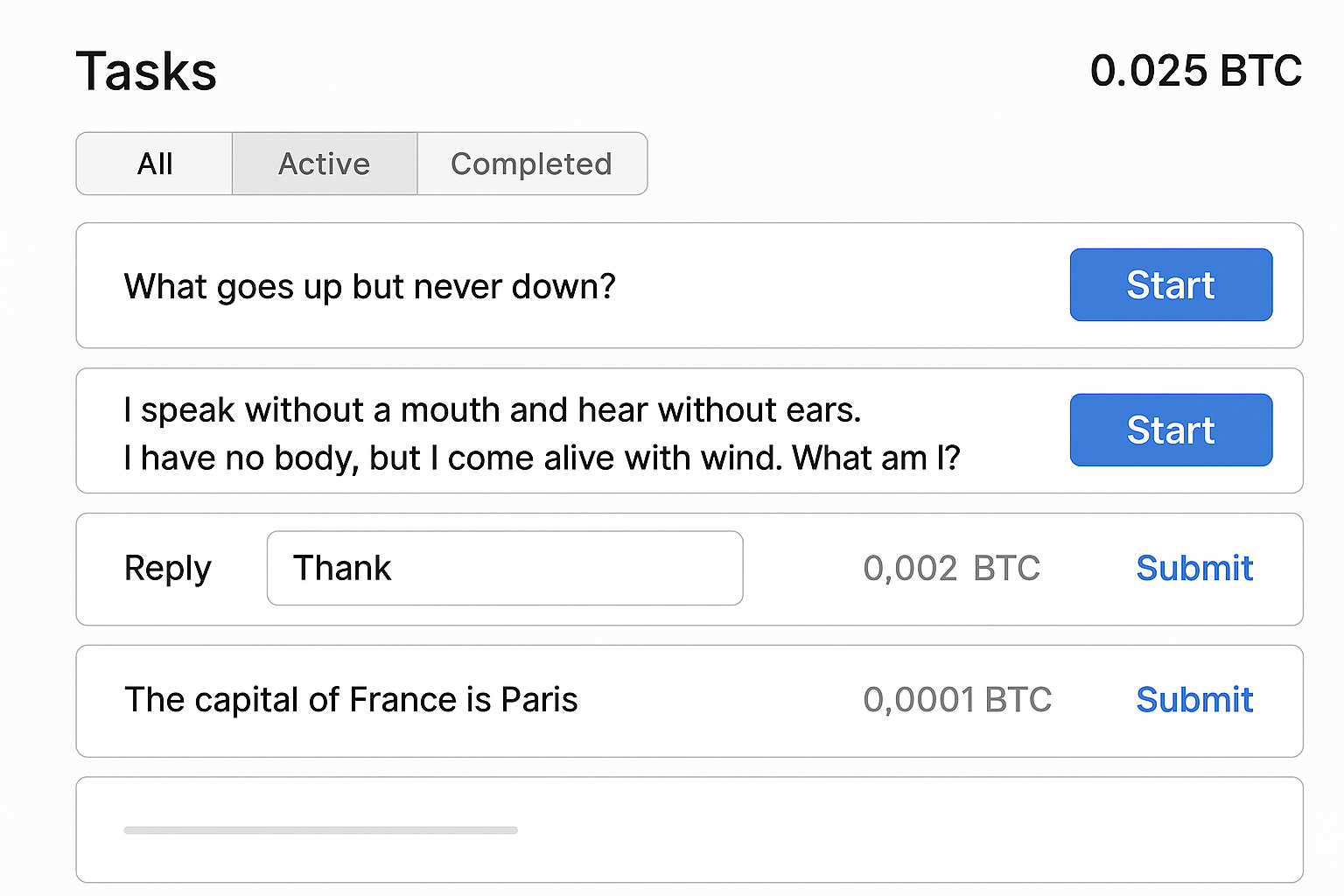The width and height of the screenshot is (1344, 896).
Task: Start the "I speak without a mouth" task
Action: (1171, 430)
